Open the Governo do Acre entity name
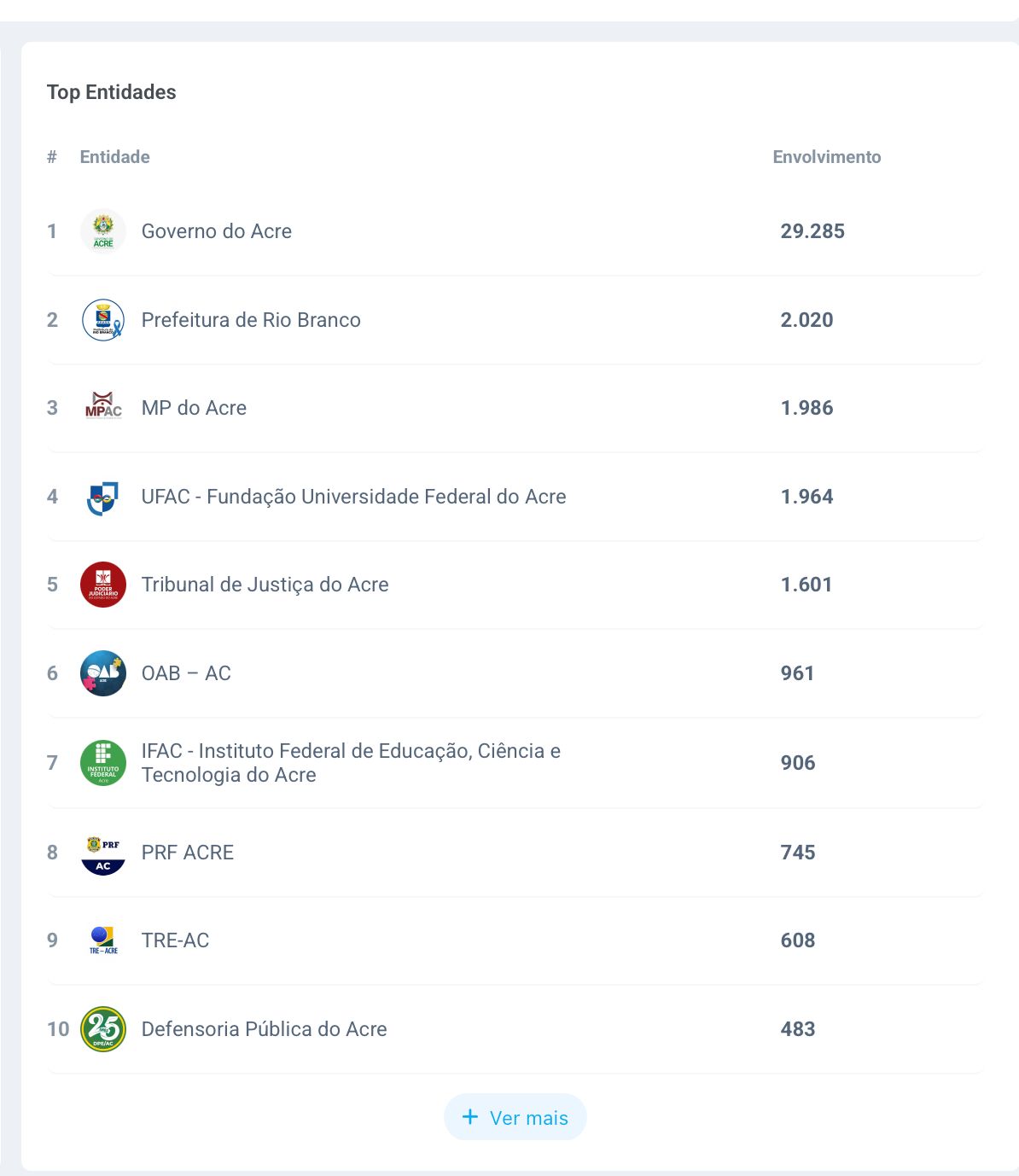The height and width of the screenshot is (1176, 1019). 217,231
